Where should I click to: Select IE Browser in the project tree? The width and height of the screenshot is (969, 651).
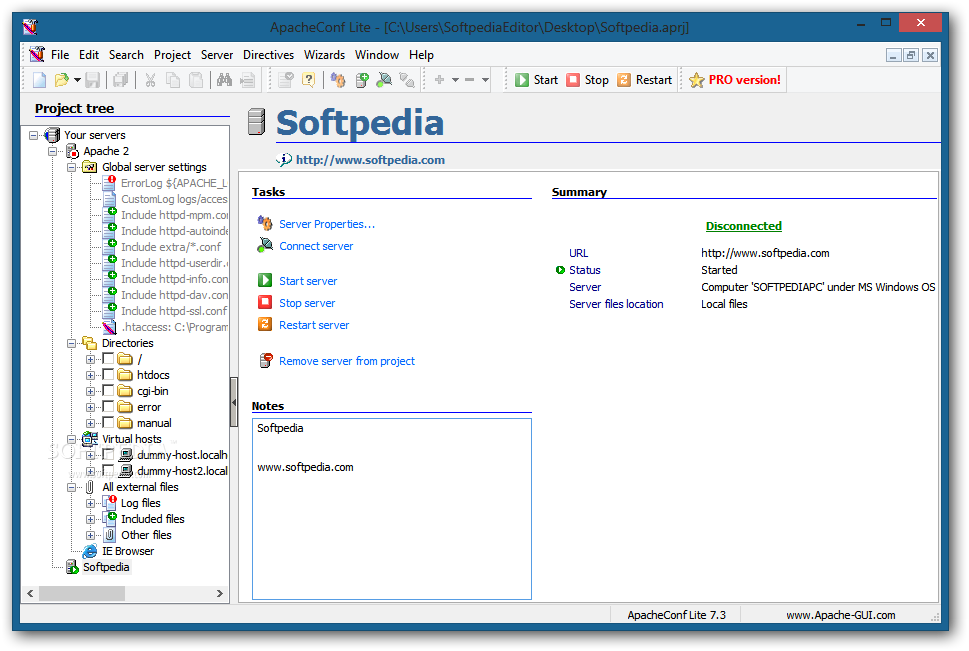coord(128,551)
